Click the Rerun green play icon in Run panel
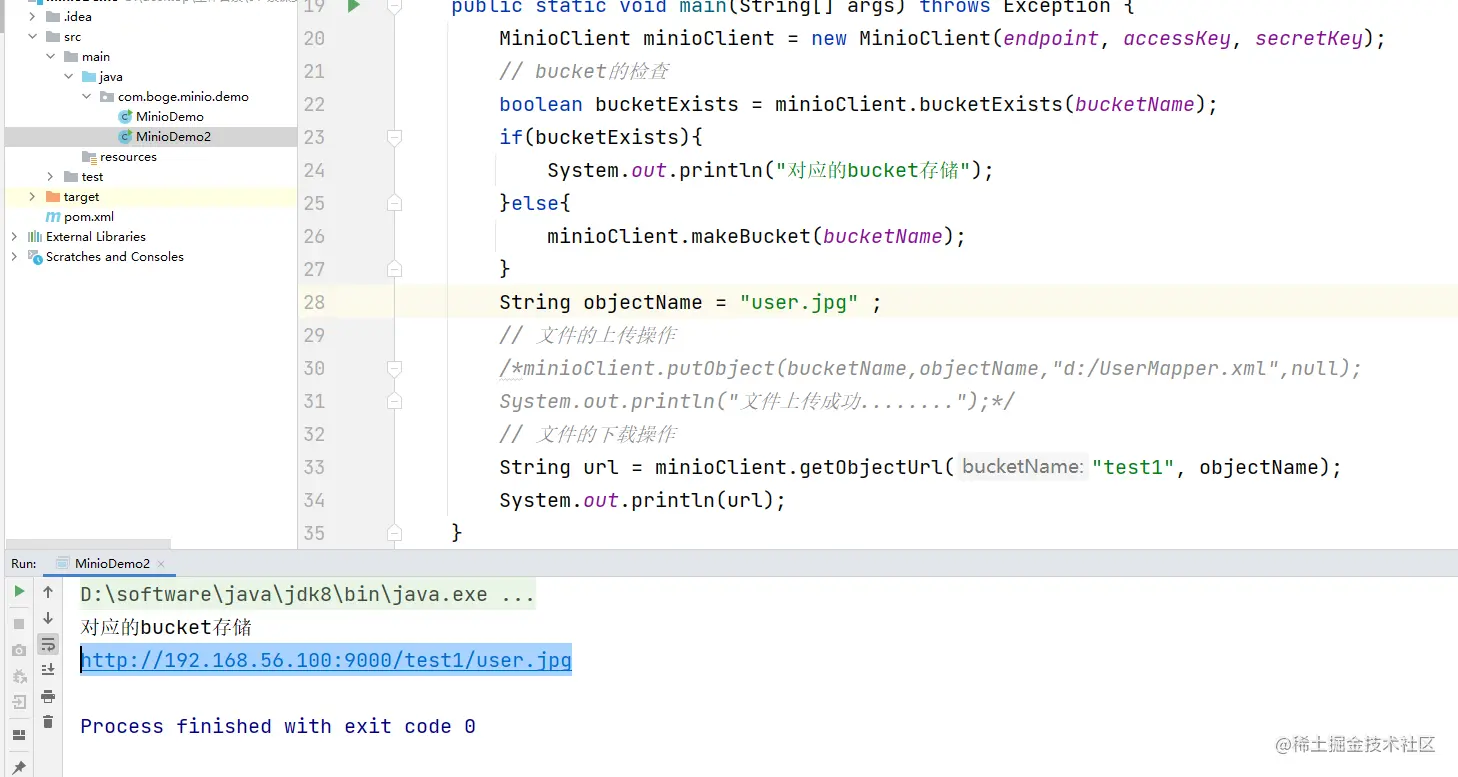 (x=19, y=592)
